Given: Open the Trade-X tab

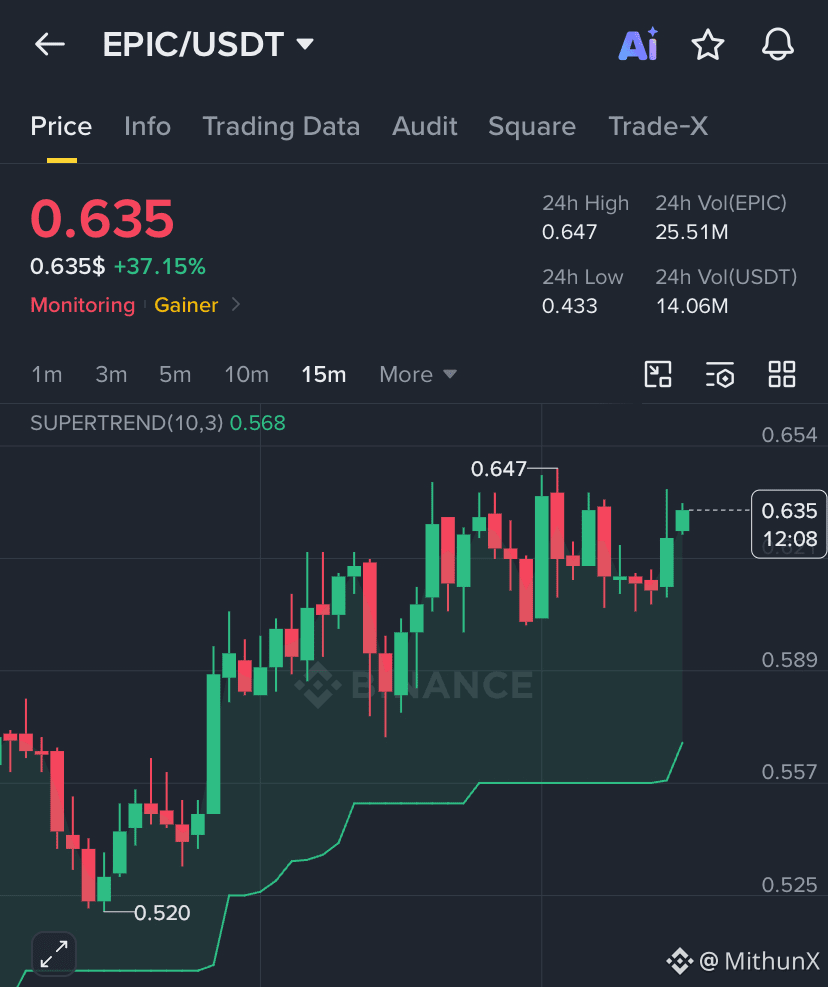Looking at the screenshot, I should [x=658, y=127].
